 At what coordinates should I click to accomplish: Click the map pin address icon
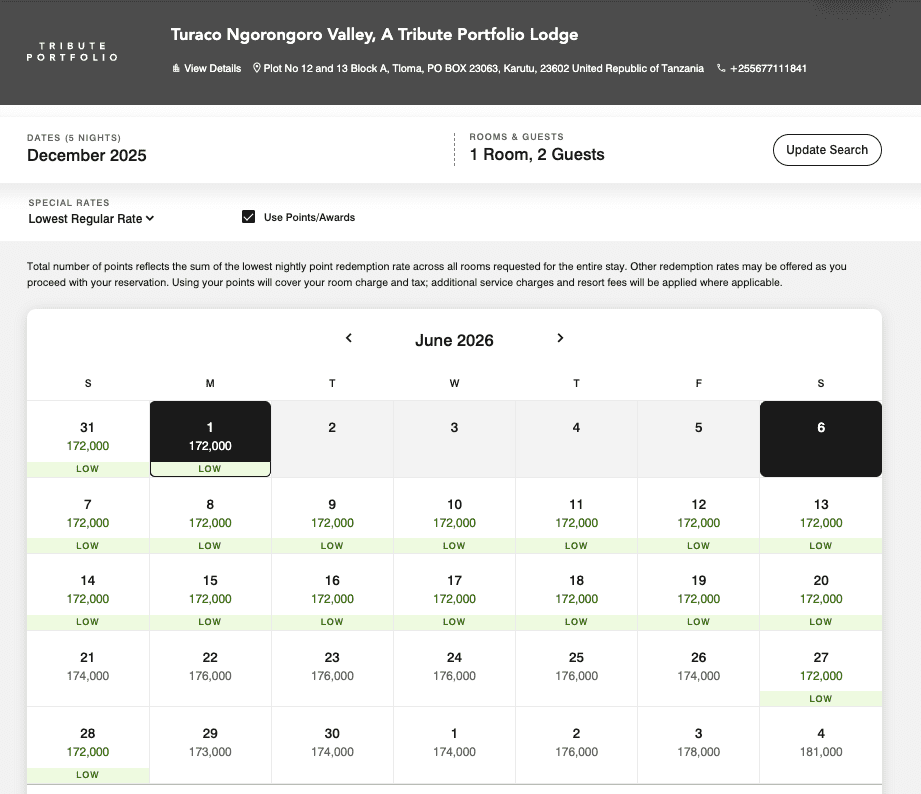pyautogui.click(x=257, y=69)
